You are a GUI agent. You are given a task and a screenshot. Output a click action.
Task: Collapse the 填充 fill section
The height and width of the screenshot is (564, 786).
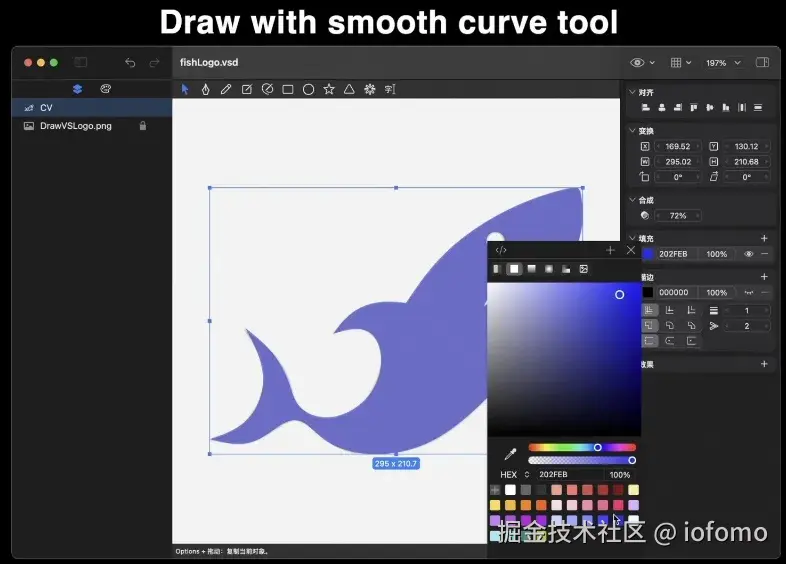tap(632, 238)
